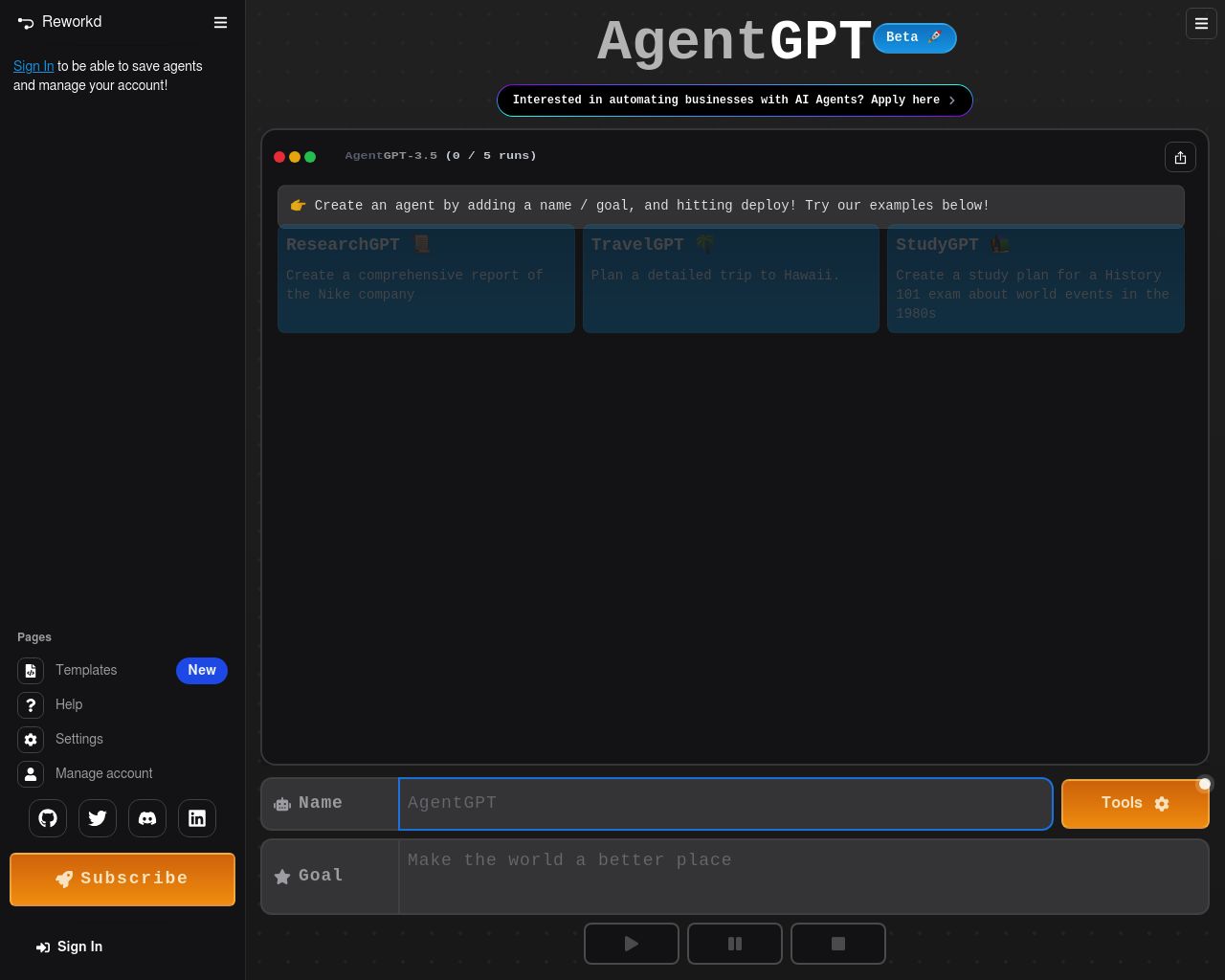Click the Sign In link at top

[33, 66]
